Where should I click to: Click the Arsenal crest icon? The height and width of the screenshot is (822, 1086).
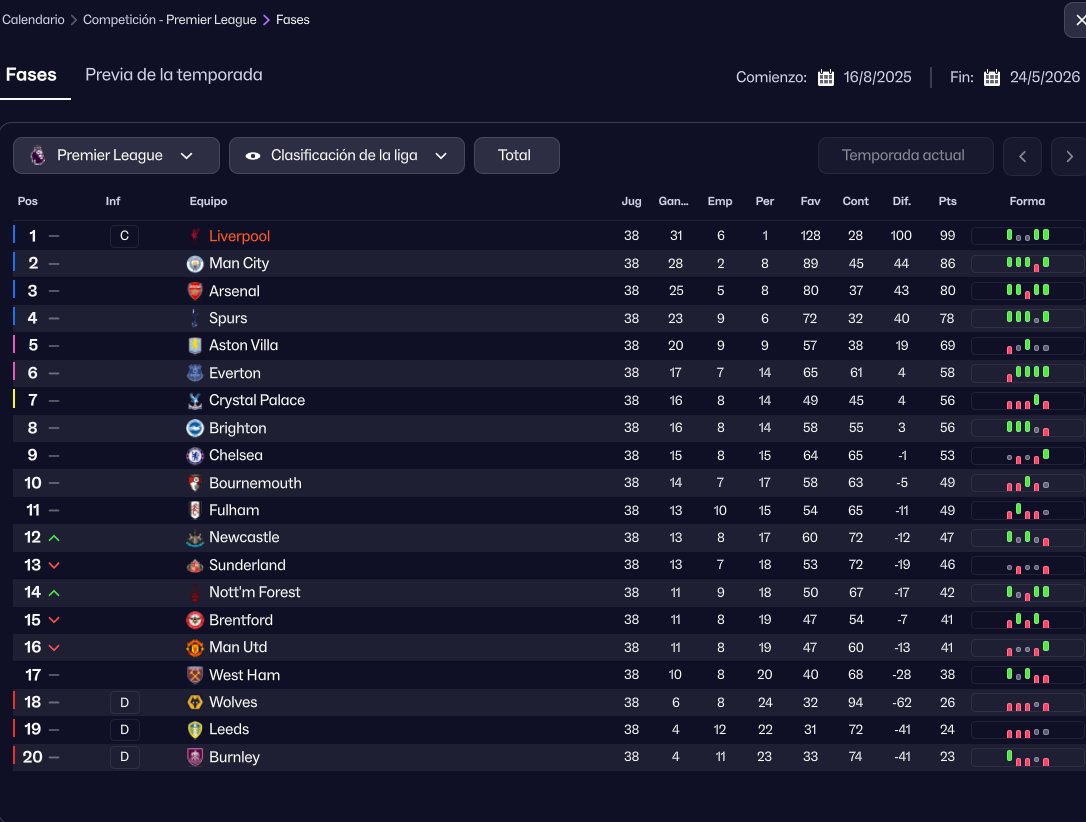(x=195, y=291)
